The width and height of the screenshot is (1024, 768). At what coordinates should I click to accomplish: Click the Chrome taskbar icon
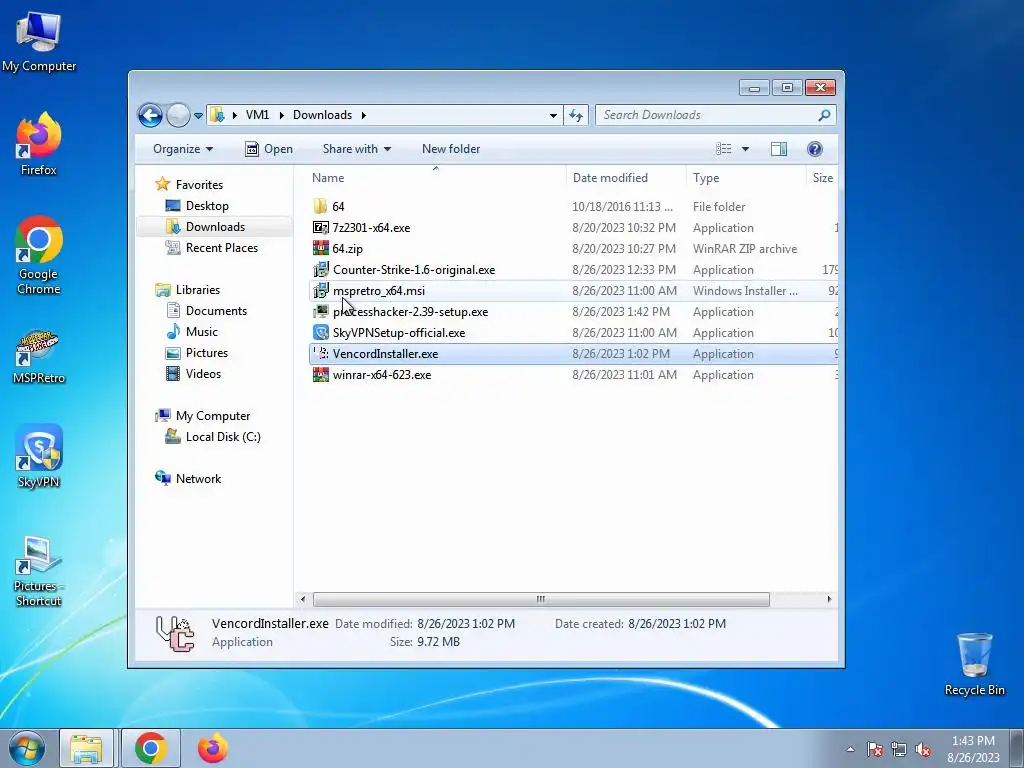(151, 748)
